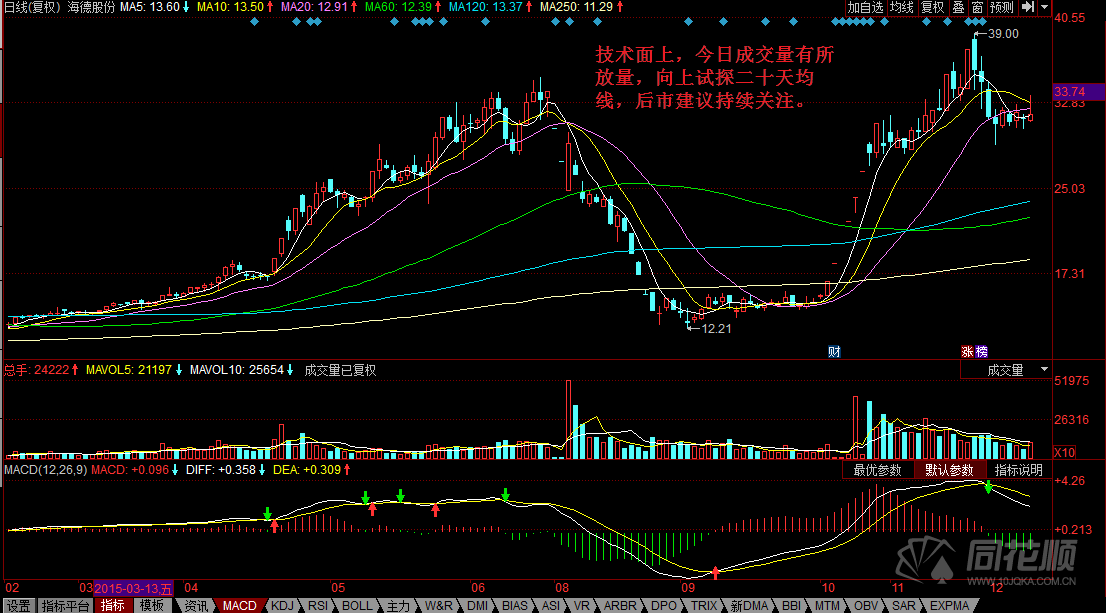Open the 成交量 indicator dropdown
Screen dimensions: 1106x613
(1005, 370)
